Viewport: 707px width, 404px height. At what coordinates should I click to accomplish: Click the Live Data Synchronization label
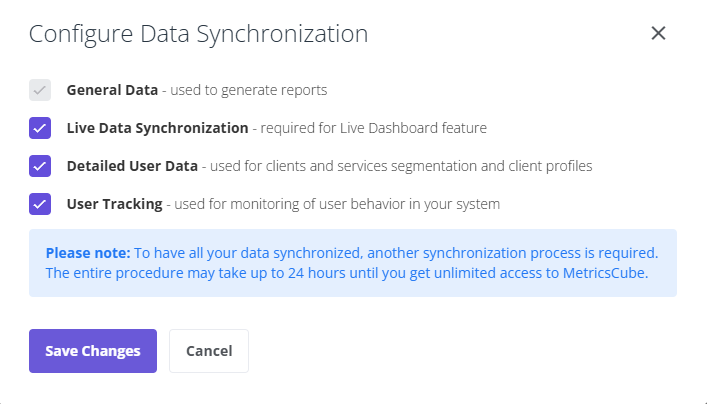157,128
